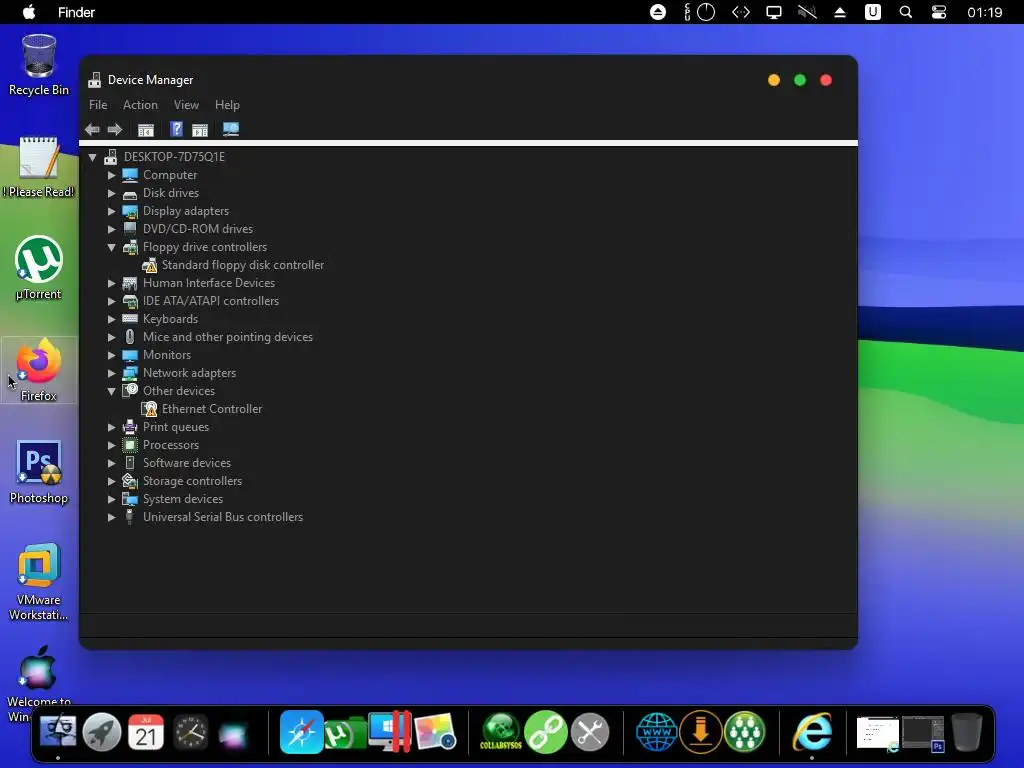Expand Universal Serial Bus controllers
The height and width of the screenshot is (768, 1024).
coord(112,517)
